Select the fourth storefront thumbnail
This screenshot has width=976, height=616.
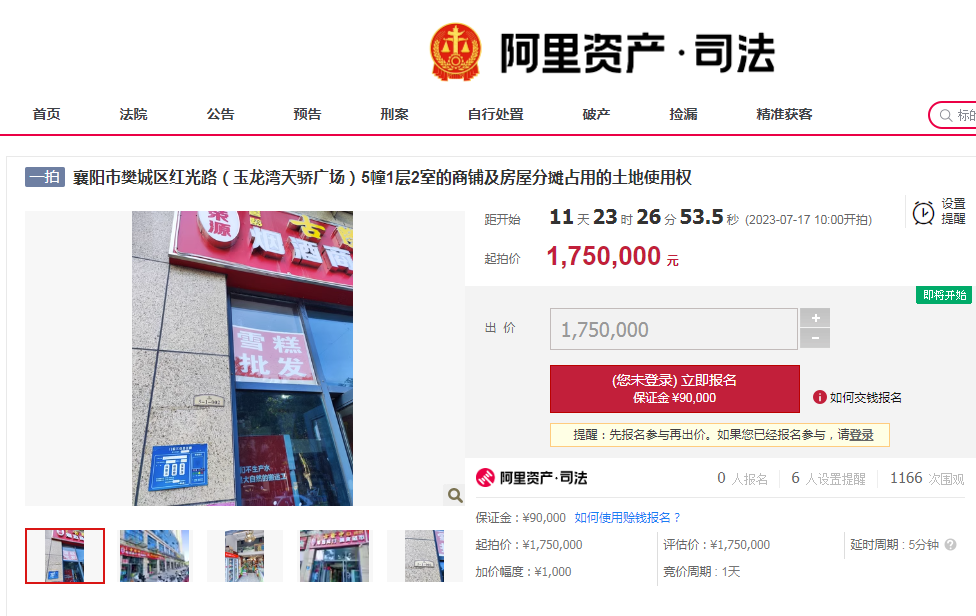(334, 556)
